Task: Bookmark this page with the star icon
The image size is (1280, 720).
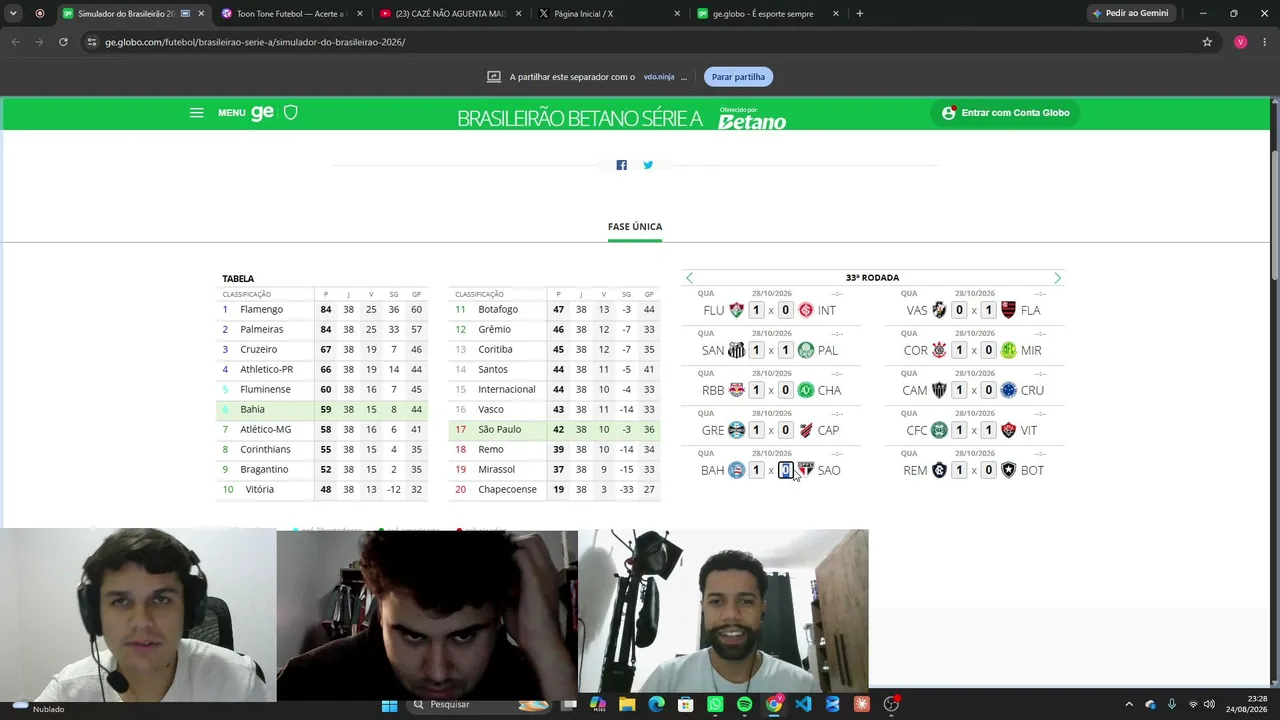Action: (x=1207, y=42)
